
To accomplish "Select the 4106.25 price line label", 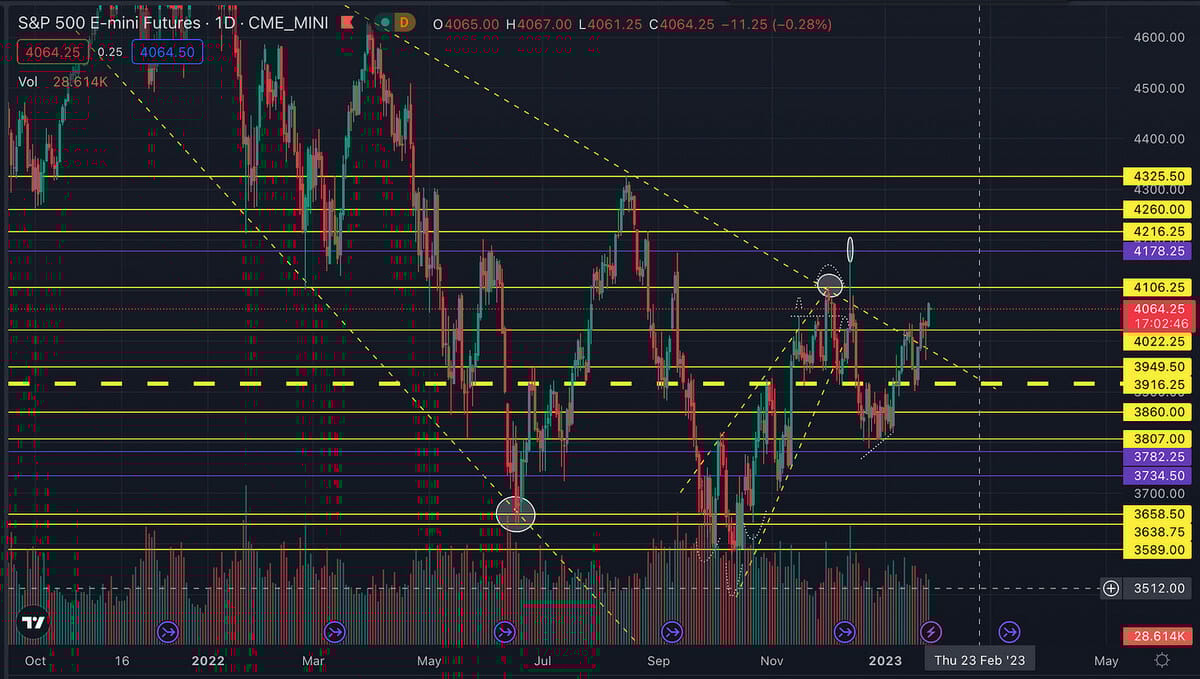I will [1159, 288].
